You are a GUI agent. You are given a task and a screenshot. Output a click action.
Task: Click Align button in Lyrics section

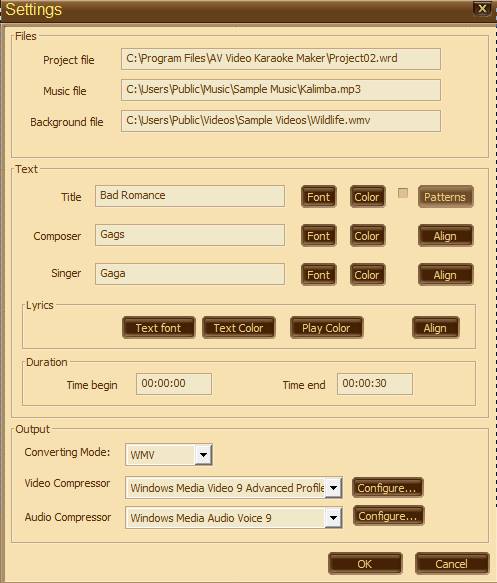coord(435,328)
